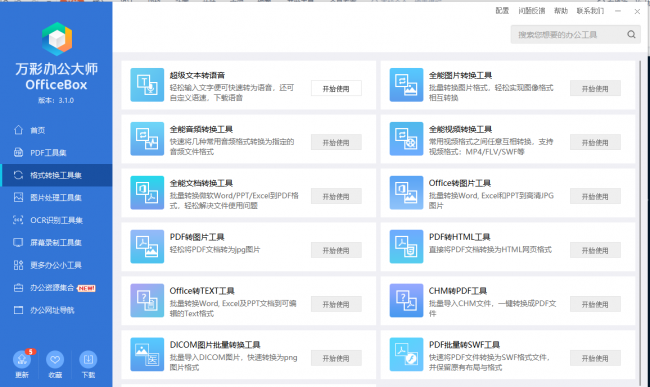The image size is (650, 387).
Task: Click the 更新 update icon with badge
Action: 22,359
